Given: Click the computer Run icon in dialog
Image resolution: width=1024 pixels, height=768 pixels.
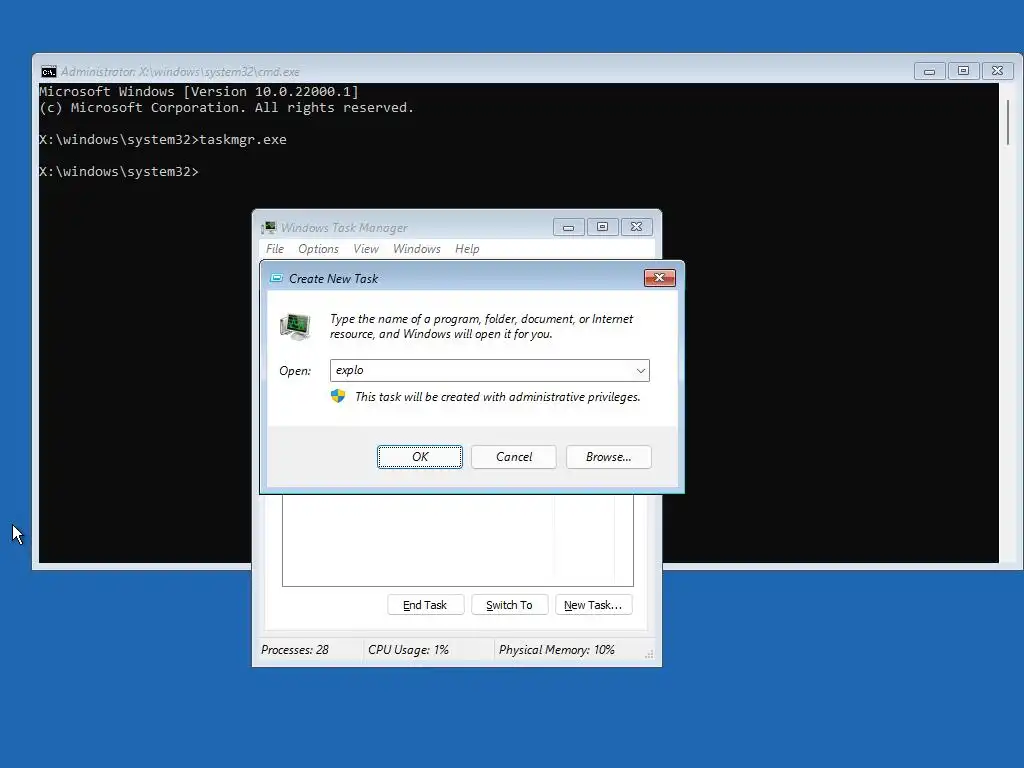Looking at the screenshot, I should [295, 326].
